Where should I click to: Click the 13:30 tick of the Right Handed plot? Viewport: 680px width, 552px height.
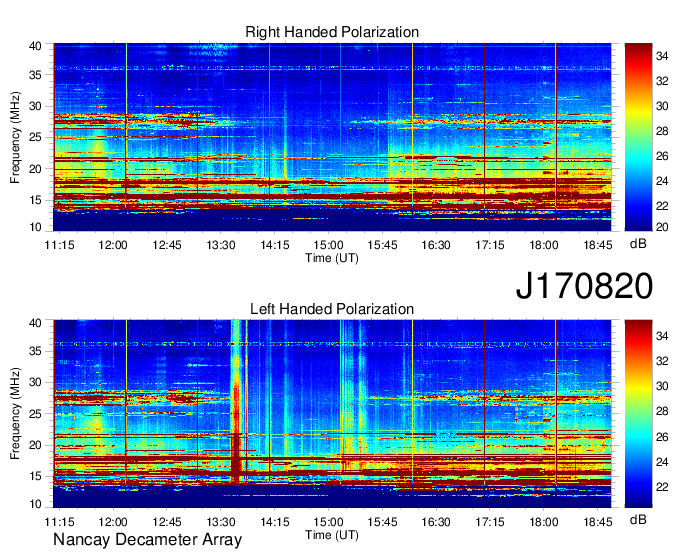coord(221,245)
